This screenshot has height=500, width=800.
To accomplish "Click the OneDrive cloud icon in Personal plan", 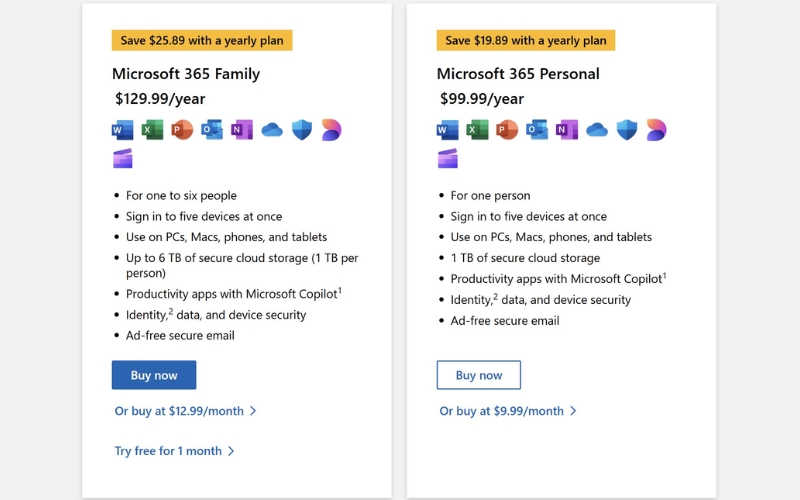I will [x=597, y=130].
